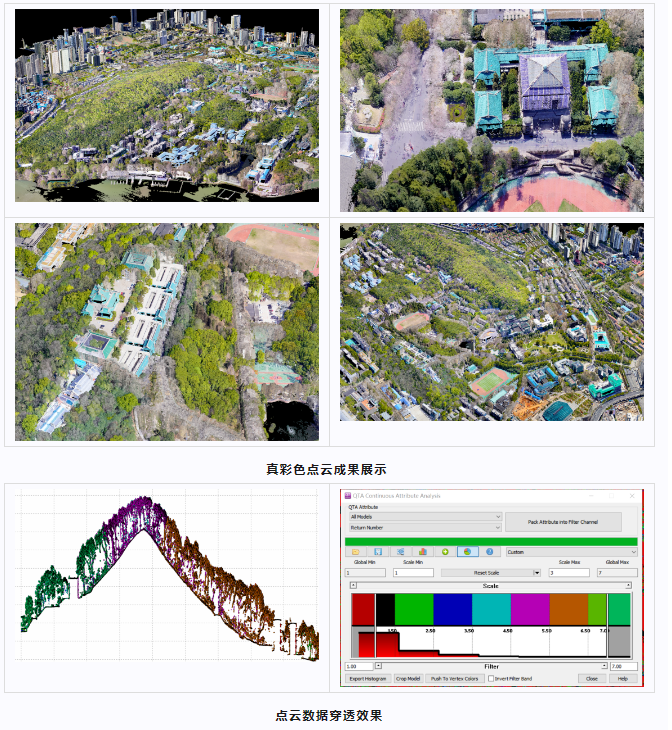672x730 pixels.
Task: Click the Global Min value field
Action: click(365, 573)
